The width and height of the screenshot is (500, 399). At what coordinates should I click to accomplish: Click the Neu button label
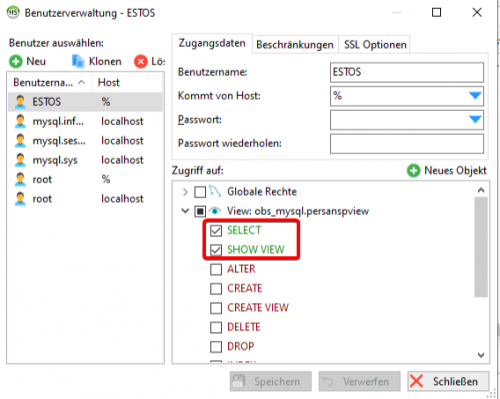(36, 62)
